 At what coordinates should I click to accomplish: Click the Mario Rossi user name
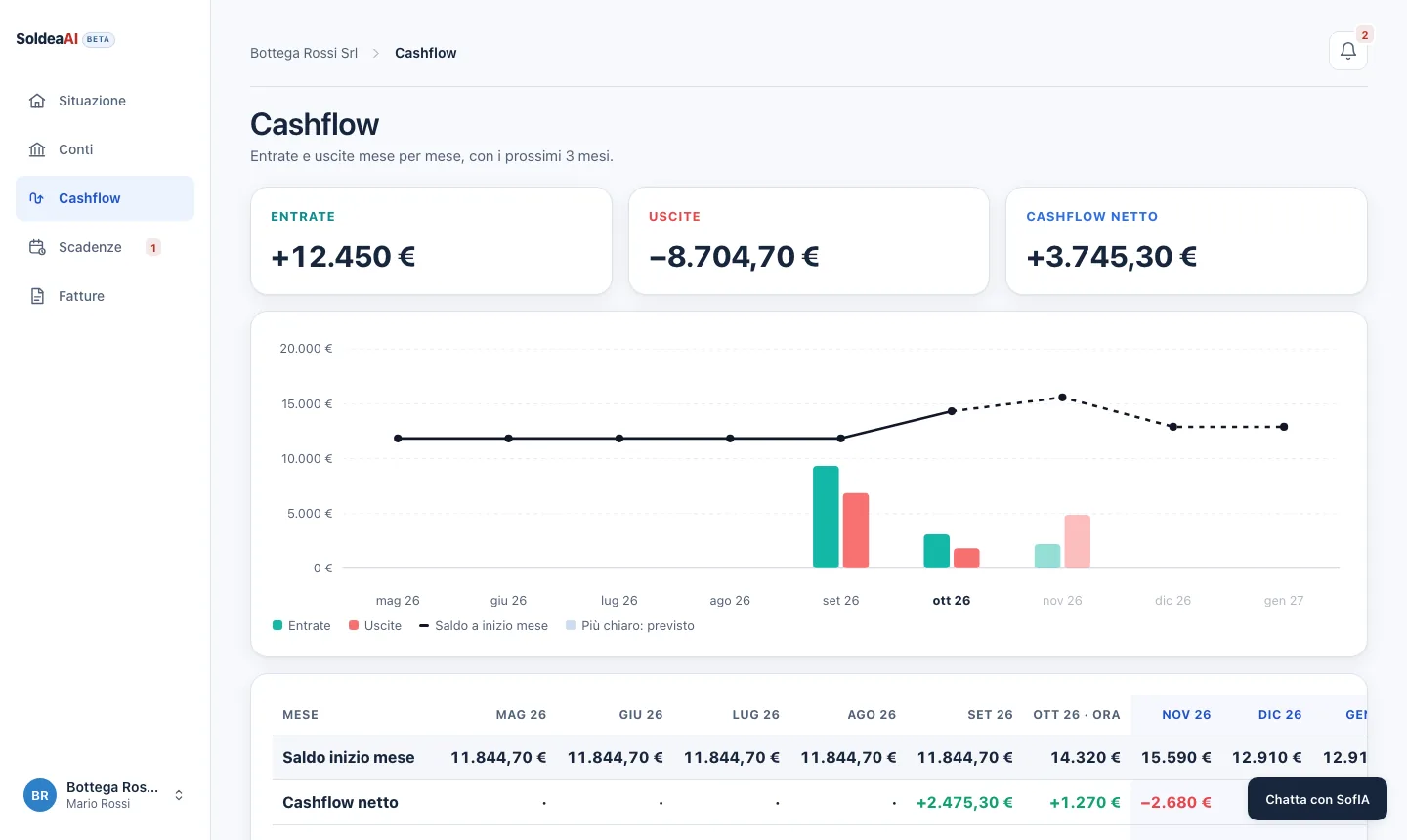pyautogui.click(x=98, y=804)
